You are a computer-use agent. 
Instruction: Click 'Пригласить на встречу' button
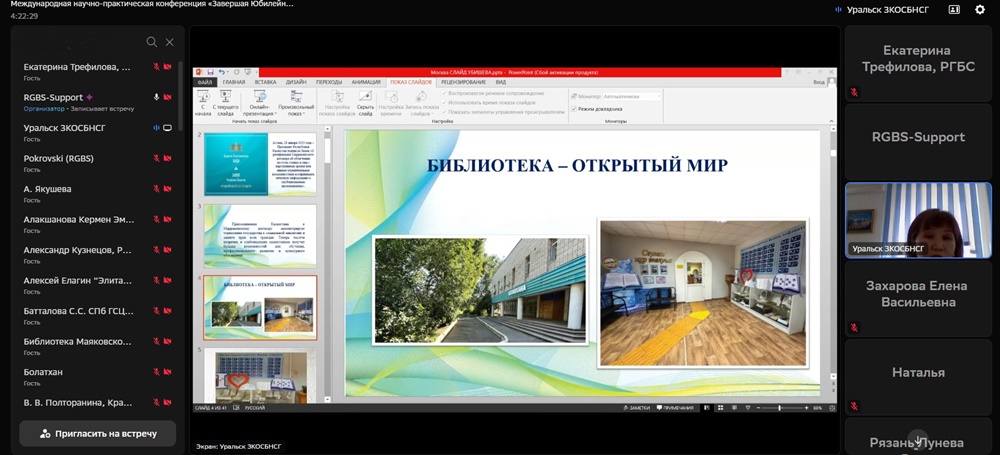(98, 433)
